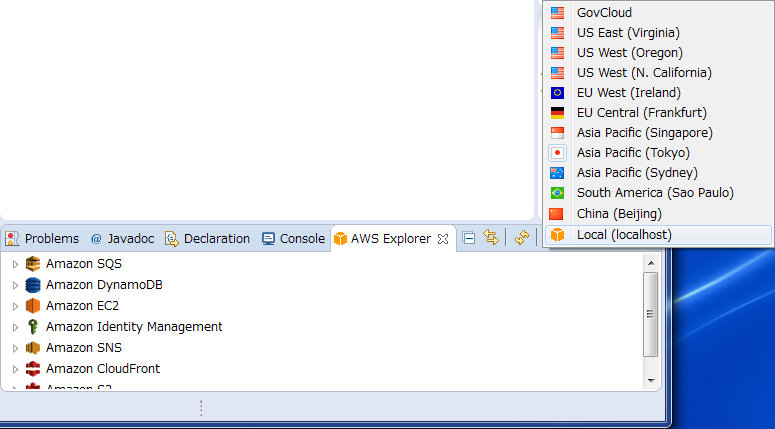Viewport: 775px width, 429px height.
Task: Select Asia Pacific (Singapore) region
Action: [658, 132]
